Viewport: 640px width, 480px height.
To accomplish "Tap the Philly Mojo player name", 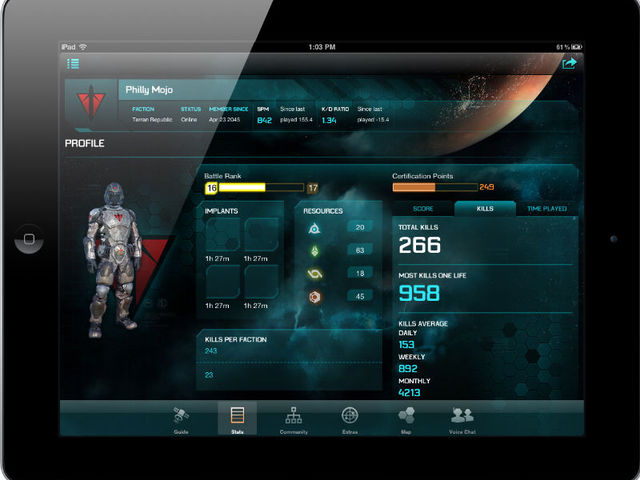I will pyautogui.click(x=149, y=90).
